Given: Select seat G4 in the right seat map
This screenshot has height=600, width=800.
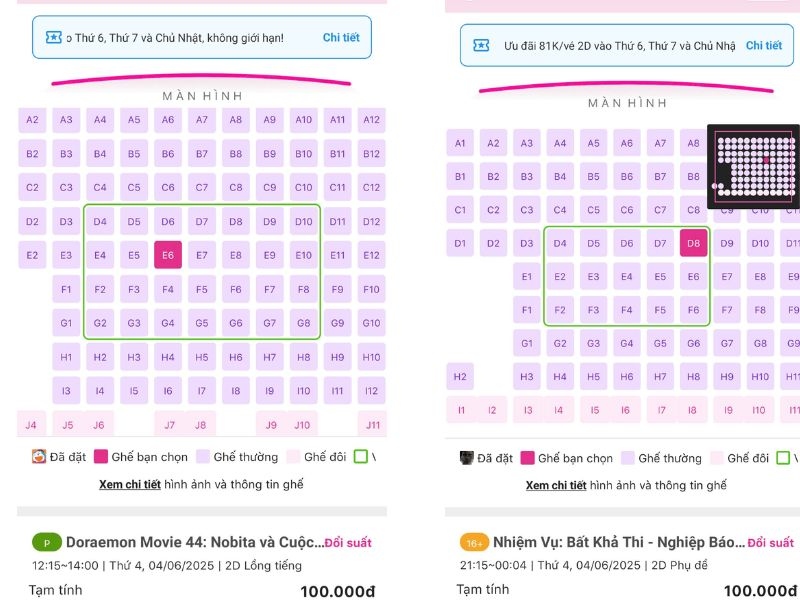Looking at the screenshot, I should pyautogui.click(x=627, y=343).
